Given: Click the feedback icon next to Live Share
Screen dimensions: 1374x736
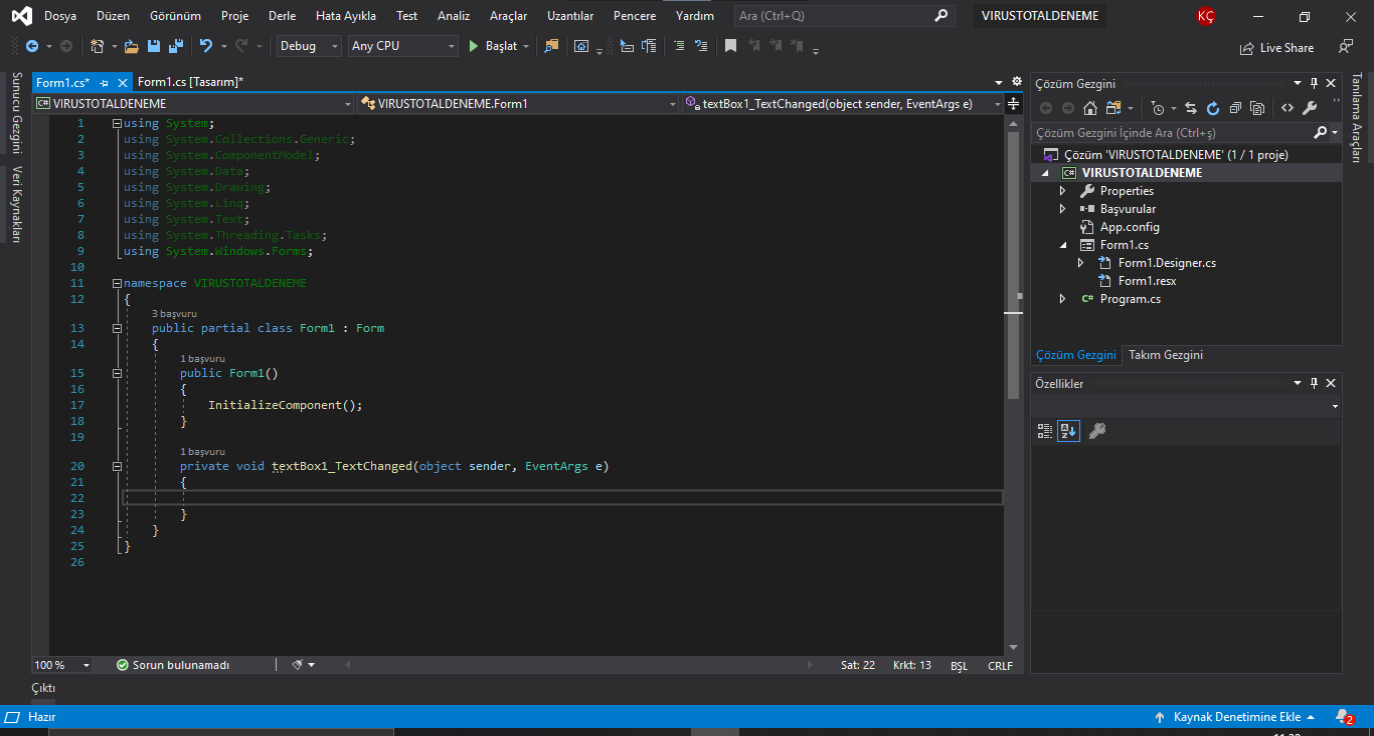Looking at the screenshot, I should click(1345, 47).
